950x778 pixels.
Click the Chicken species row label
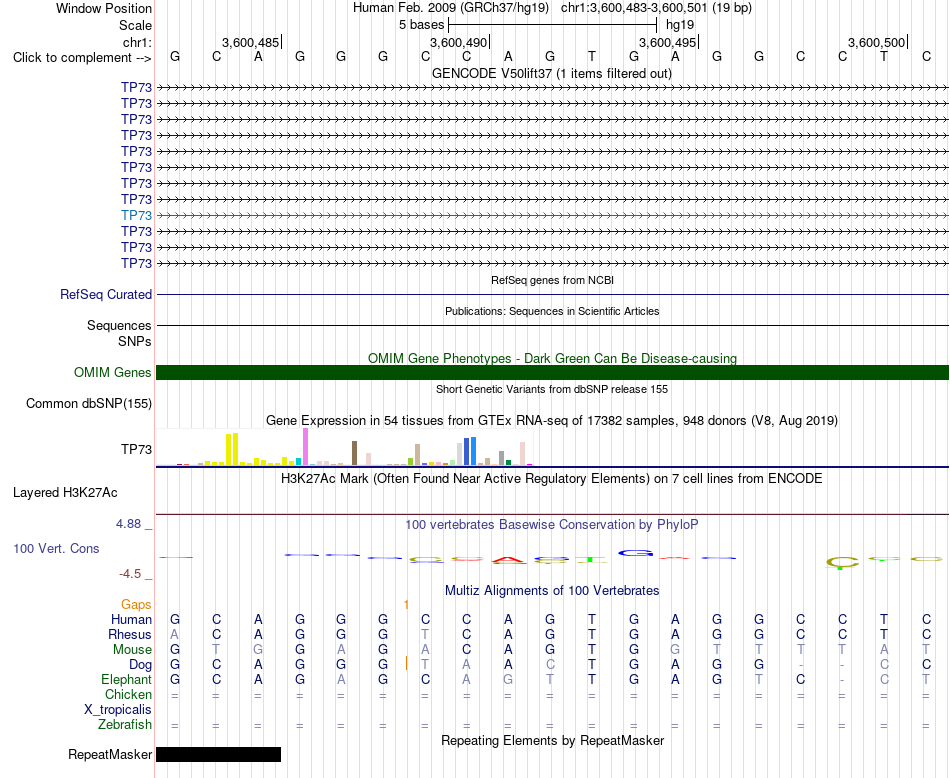point(128,694)
